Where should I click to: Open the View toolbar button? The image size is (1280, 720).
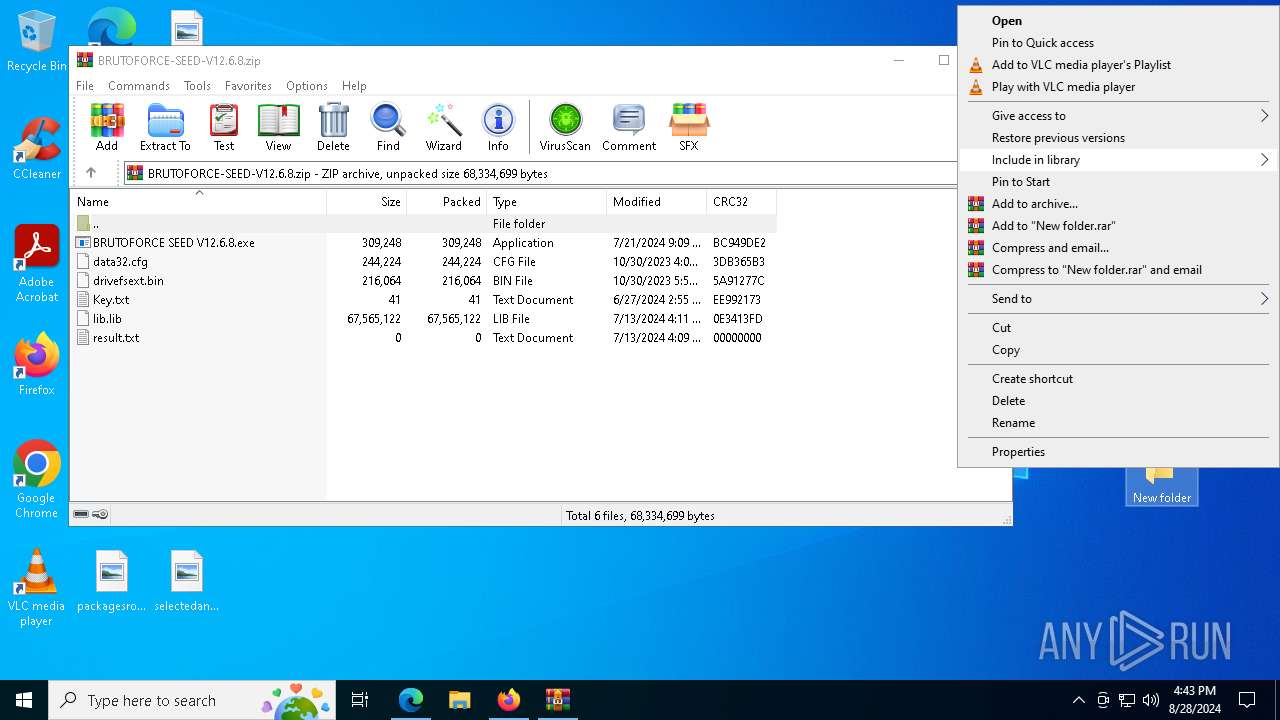pyautogui.click(x=278, y=127)
